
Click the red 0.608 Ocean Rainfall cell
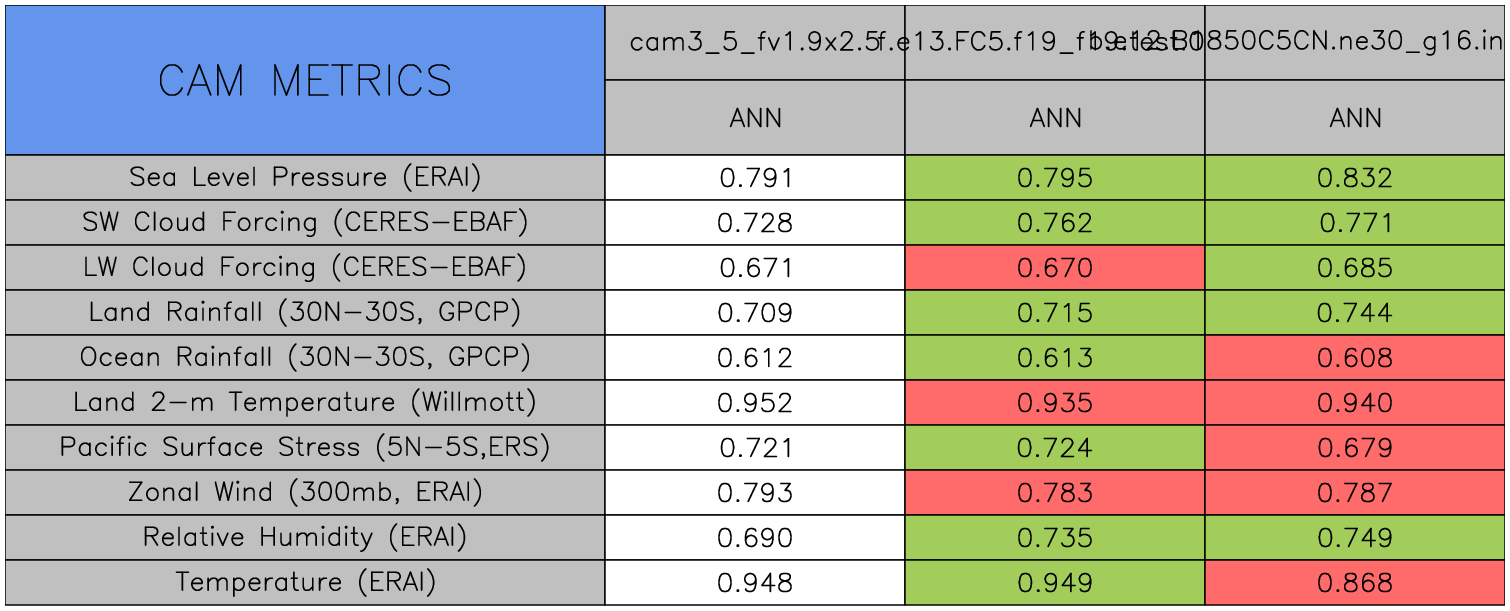pyautogui.click(x=1355, y=358)
